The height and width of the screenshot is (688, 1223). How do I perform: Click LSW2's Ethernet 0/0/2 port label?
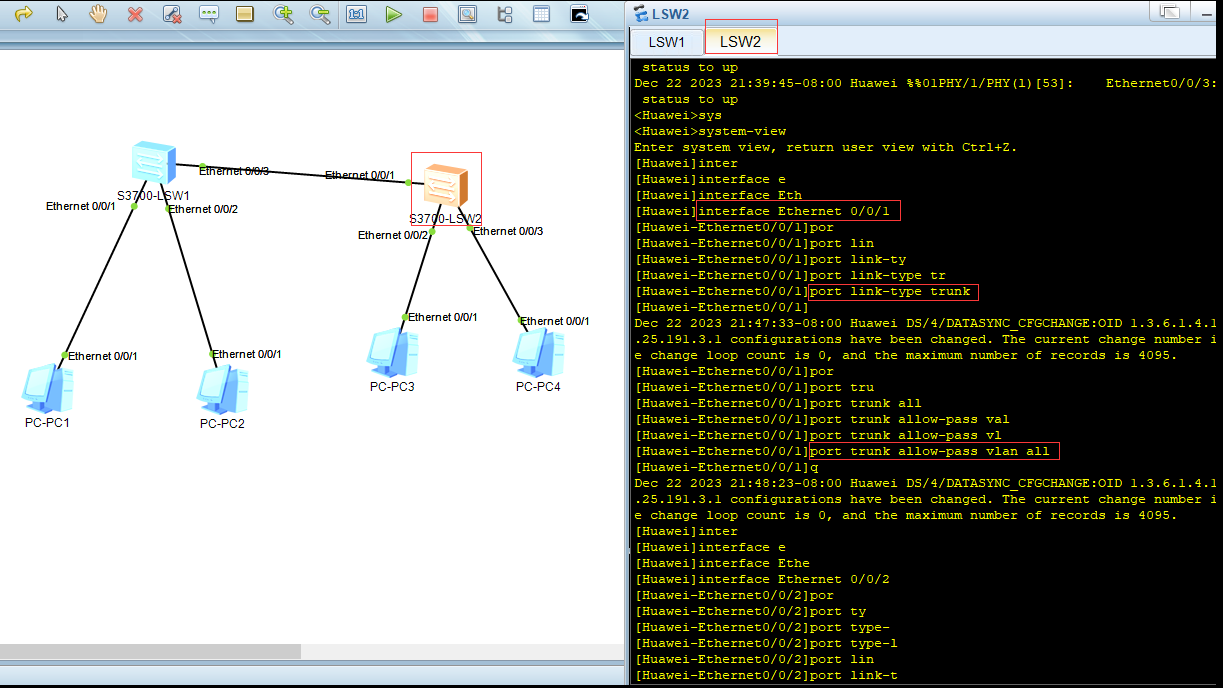click(393, 235)
